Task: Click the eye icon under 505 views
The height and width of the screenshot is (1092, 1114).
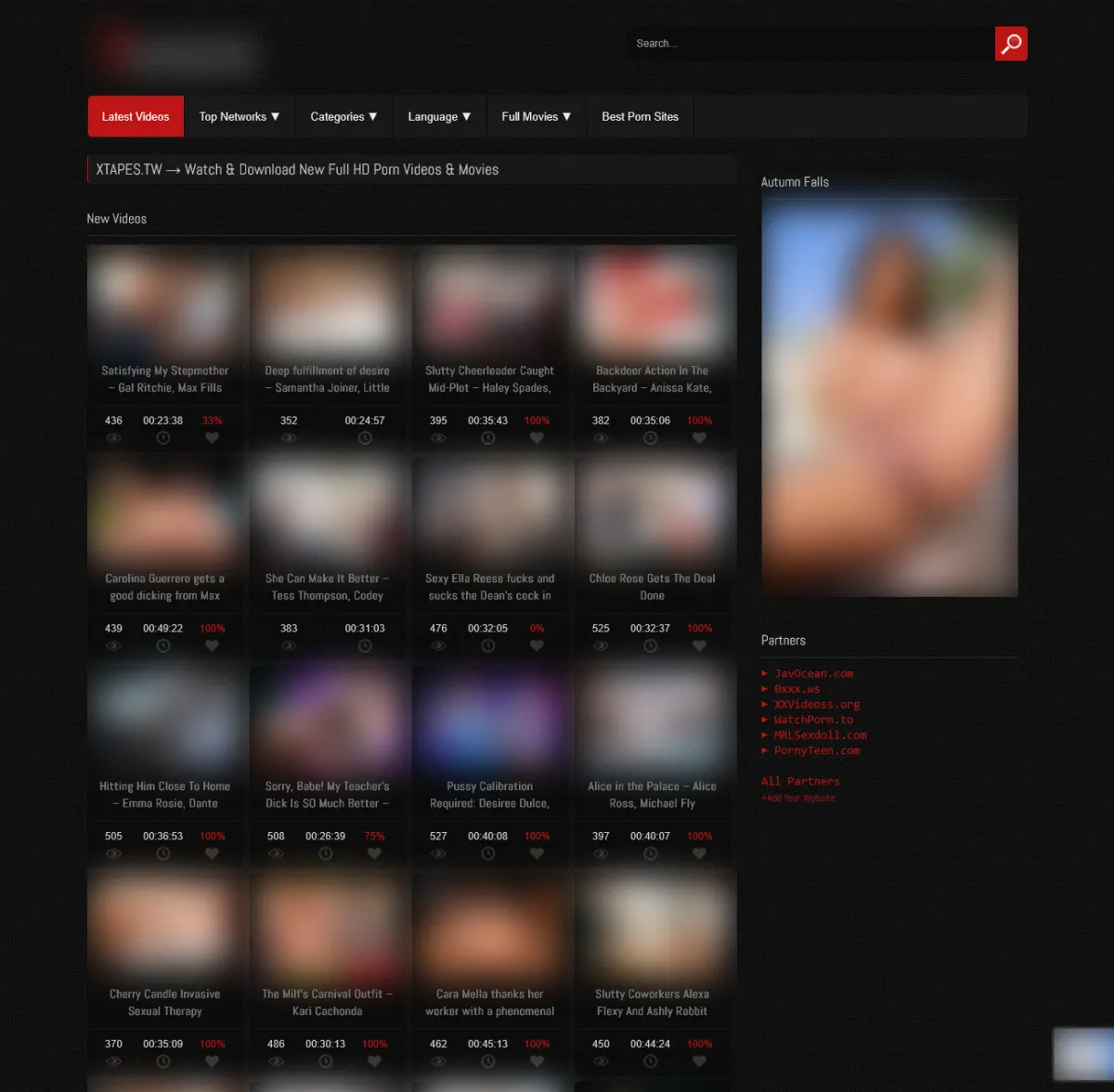Action: click(113, 854)
